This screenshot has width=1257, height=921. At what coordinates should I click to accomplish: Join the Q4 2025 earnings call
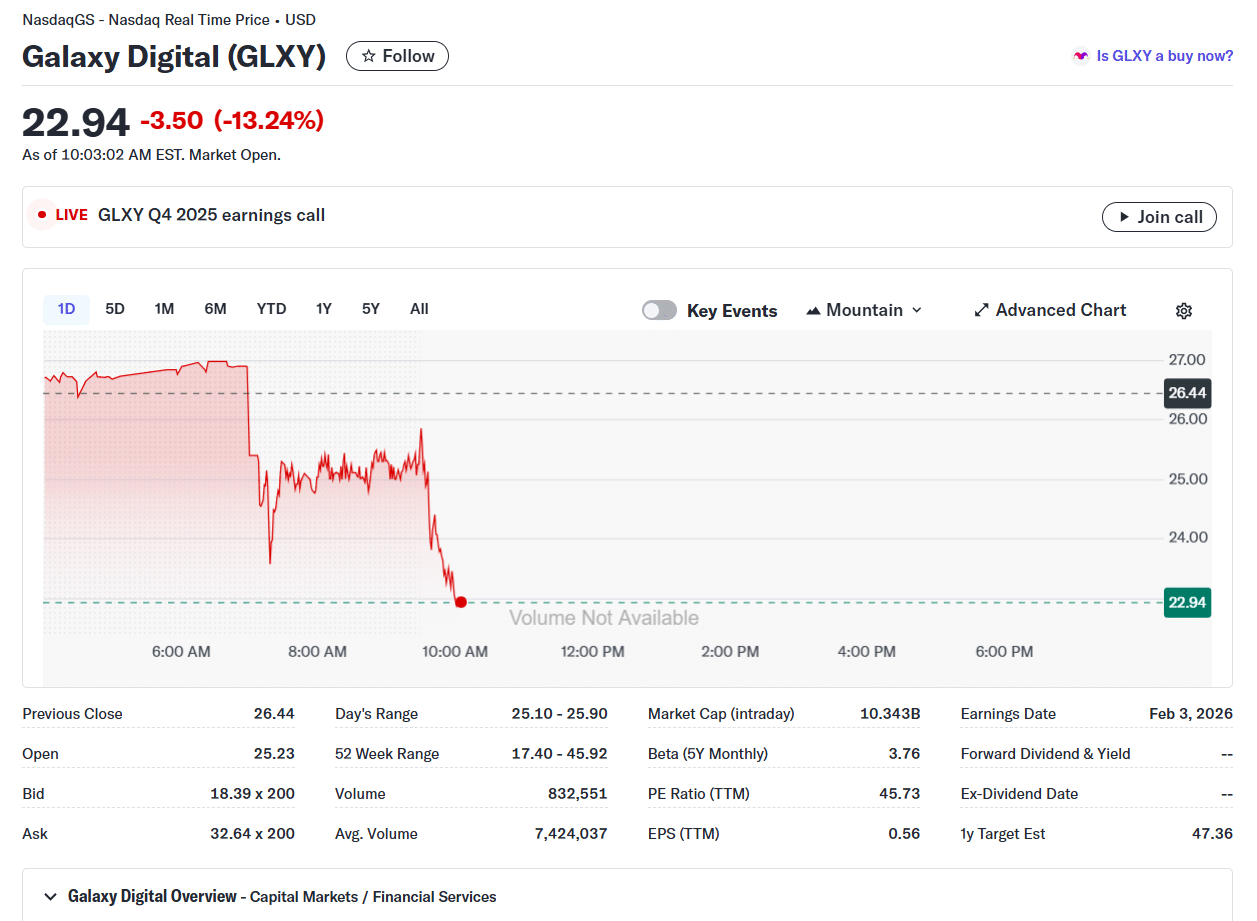[x=1159, y=217]
